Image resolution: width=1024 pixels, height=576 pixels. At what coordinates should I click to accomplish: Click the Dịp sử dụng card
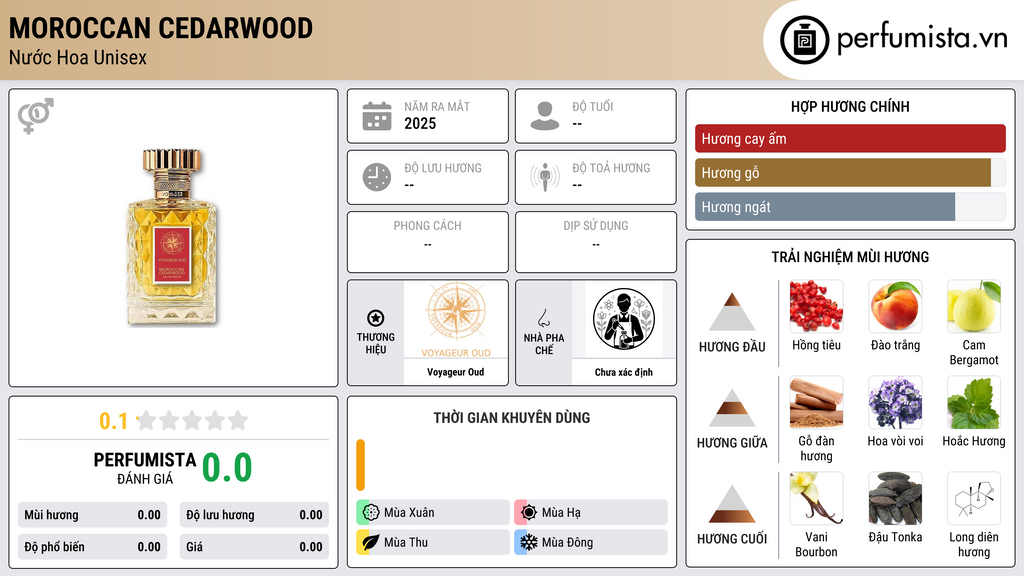596,242
